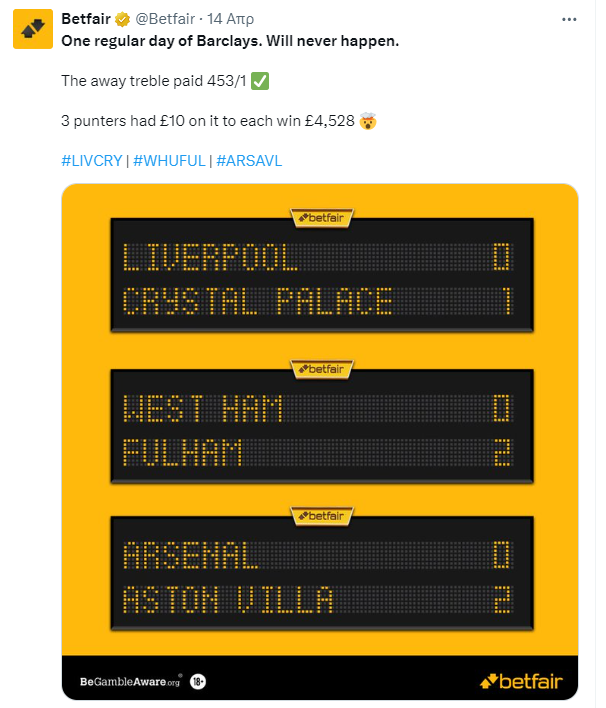Click Betfair badge above the Liverpool scoreboard
The width and height of the screenshot is (606, 708).
(320, 215)
